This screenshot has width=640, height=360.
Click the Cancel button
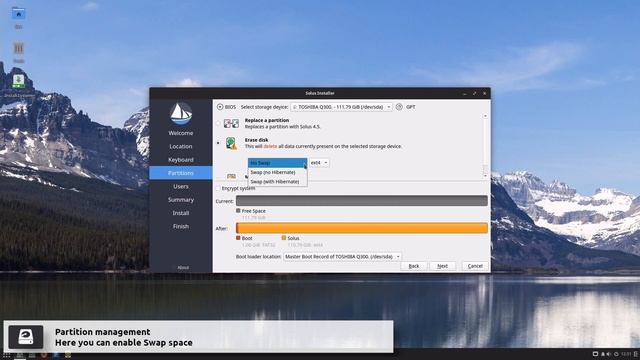tap(475, 266)
